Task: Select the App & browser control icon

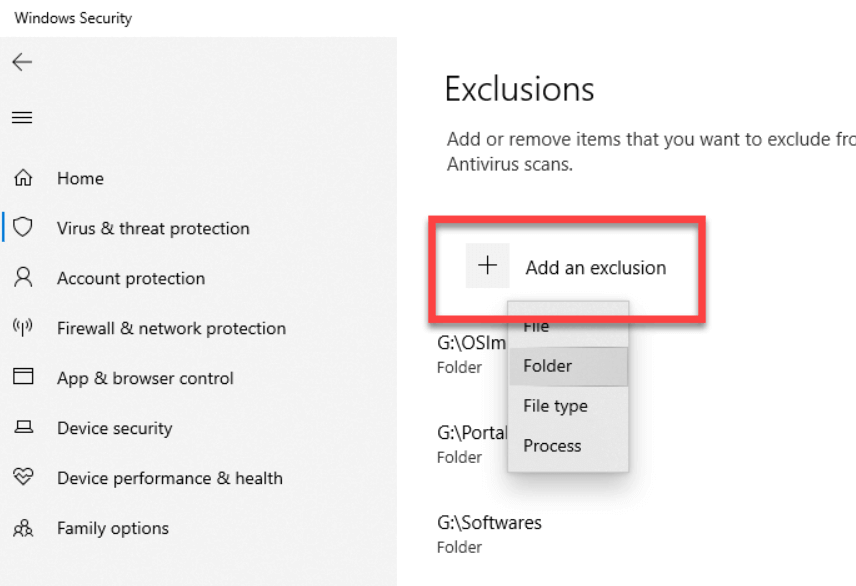Action: point(21,378)
